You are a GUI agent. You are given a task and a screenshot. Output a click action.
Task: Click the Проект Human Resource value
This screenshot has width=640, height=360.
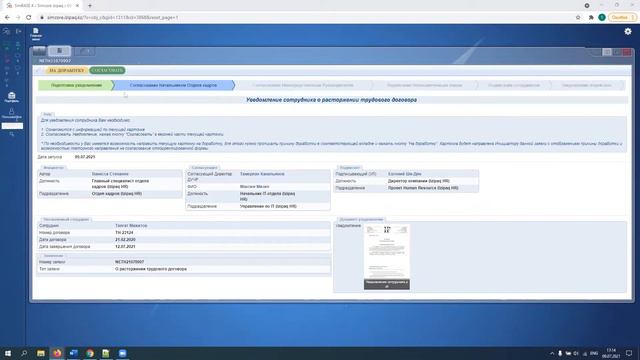[x=423, y=188]
